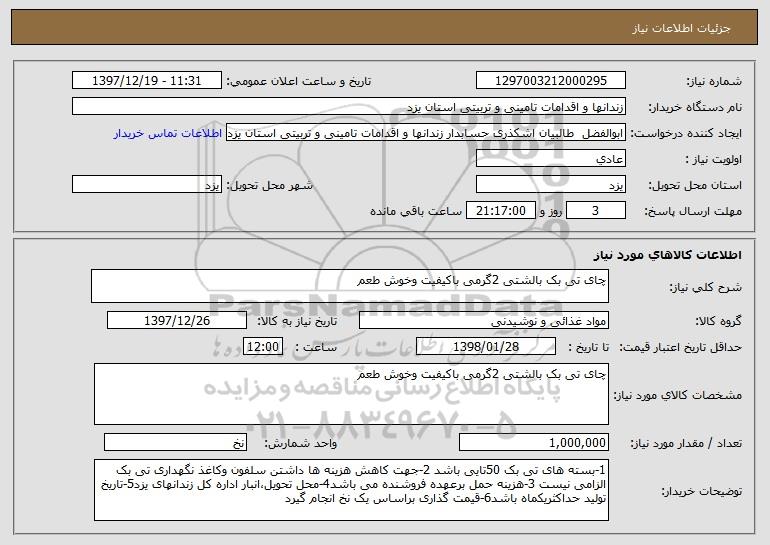Click the need number field 1297003212000295

[x=550, y=81]
